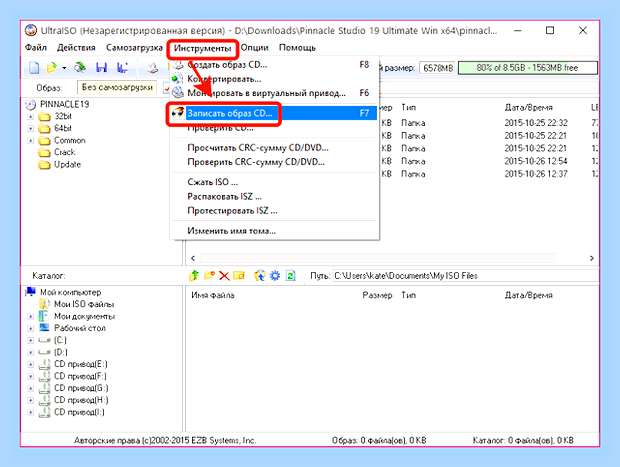
Task: Click the drive icon beside (C:)
Action: 44,340
